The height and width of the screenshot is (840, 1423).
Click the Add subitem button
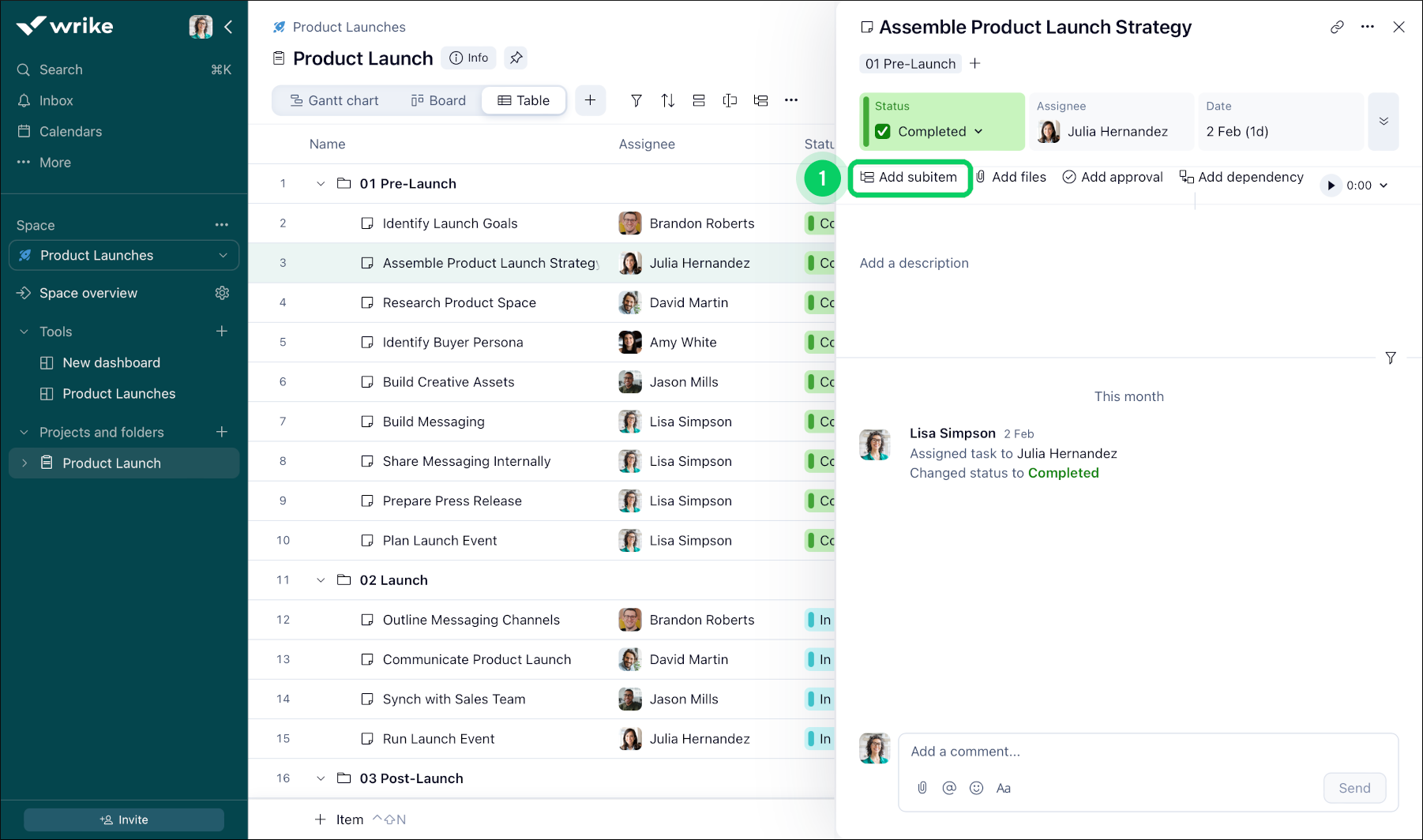[x=909, y=178]
